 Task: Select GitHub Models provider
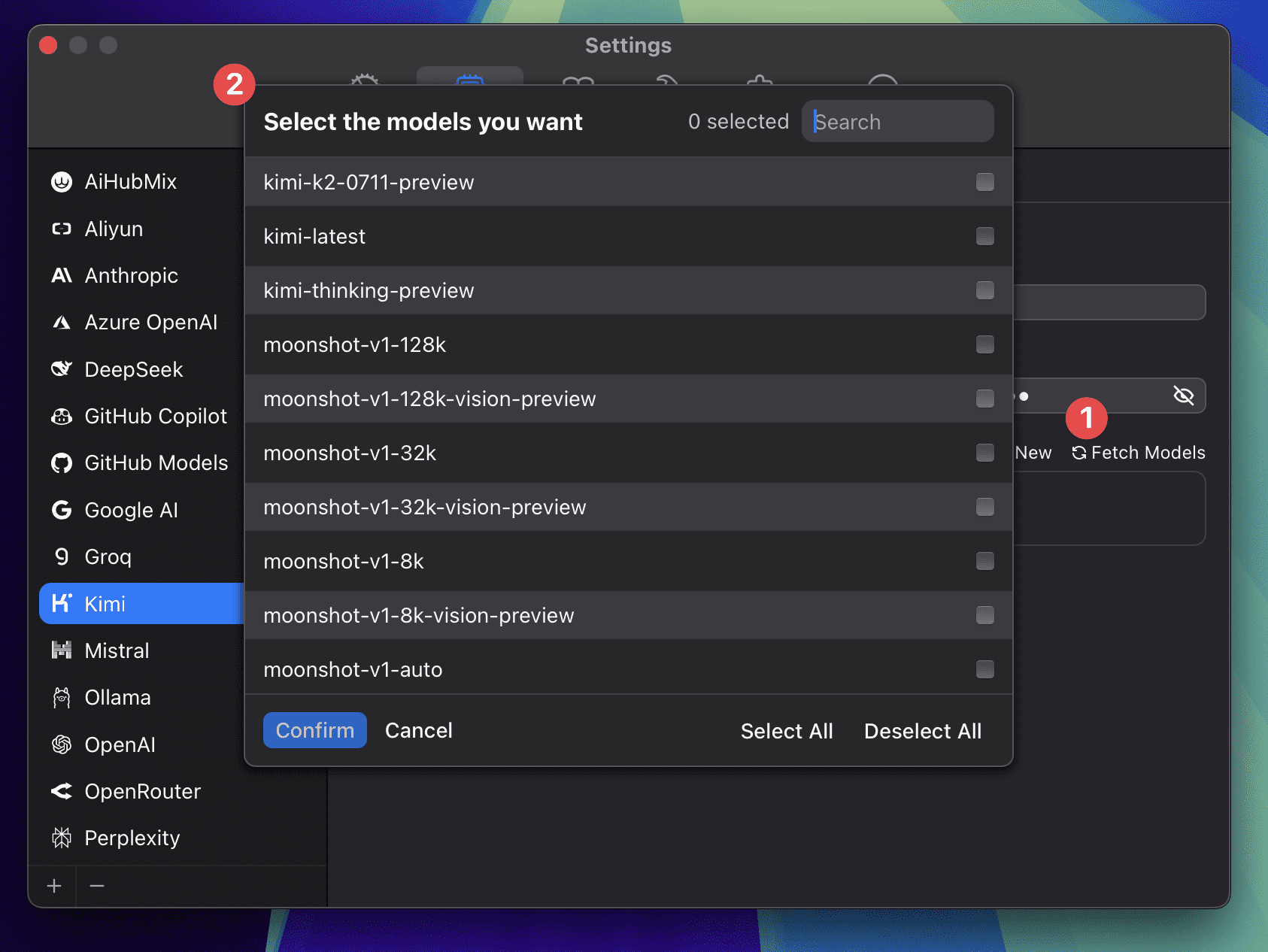pos(141,463)
